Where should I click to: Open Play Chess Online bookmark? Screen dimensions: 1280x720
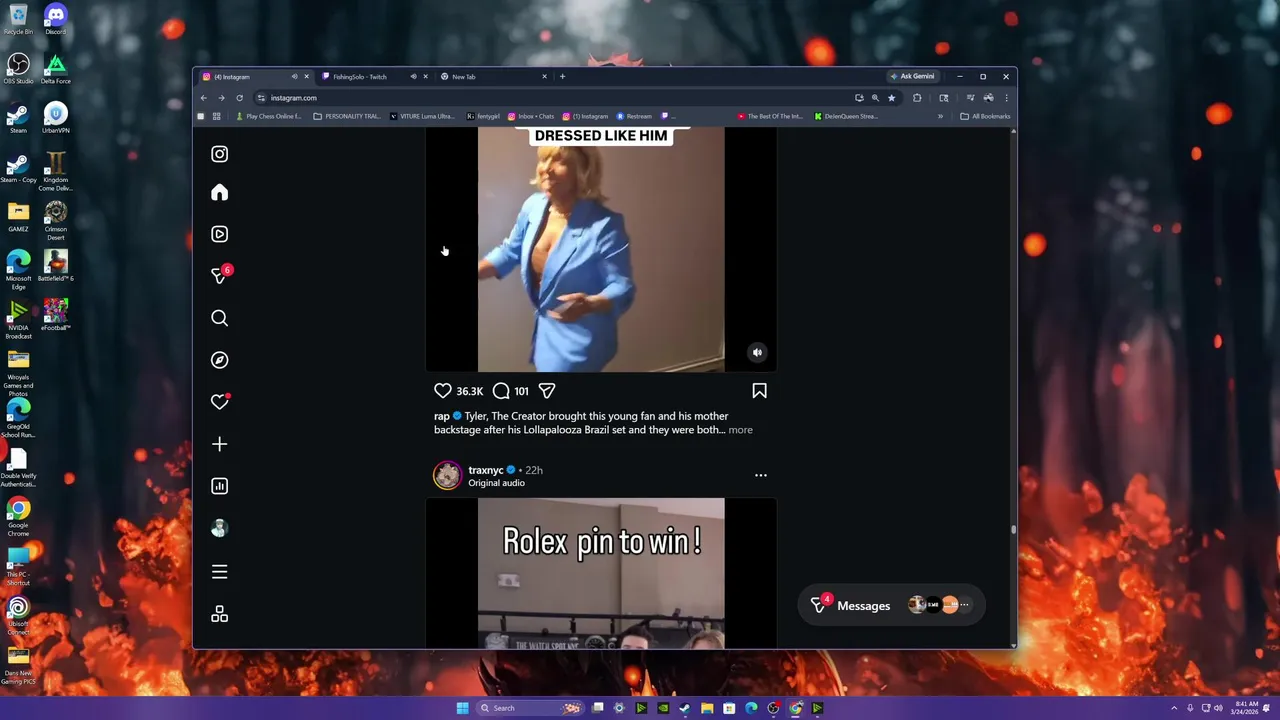[268, 116]
